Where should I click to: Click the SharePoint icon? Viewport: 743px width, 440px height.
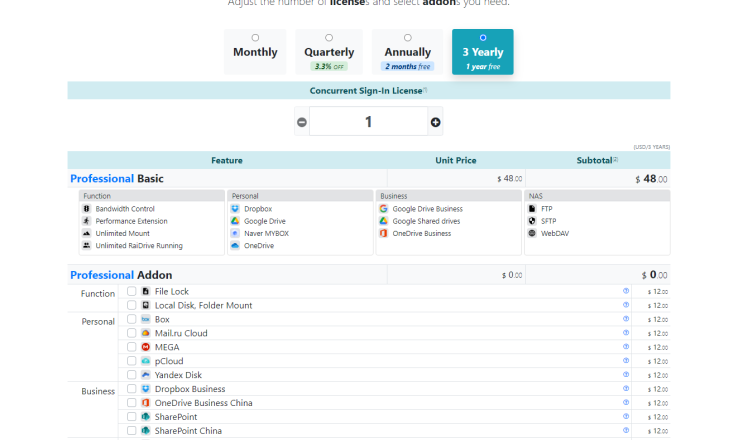tap(146, 417)
